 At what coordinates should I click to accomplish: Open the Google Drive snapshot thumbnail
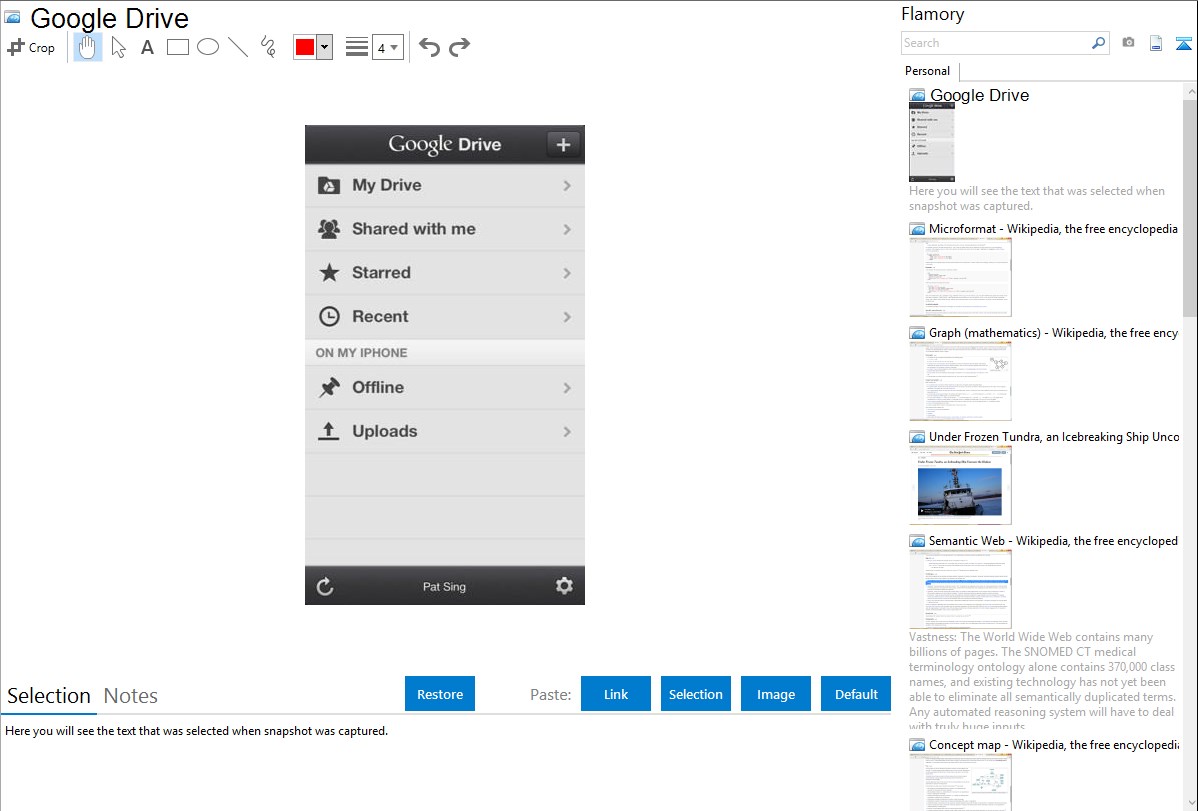(x=931, y=142)
